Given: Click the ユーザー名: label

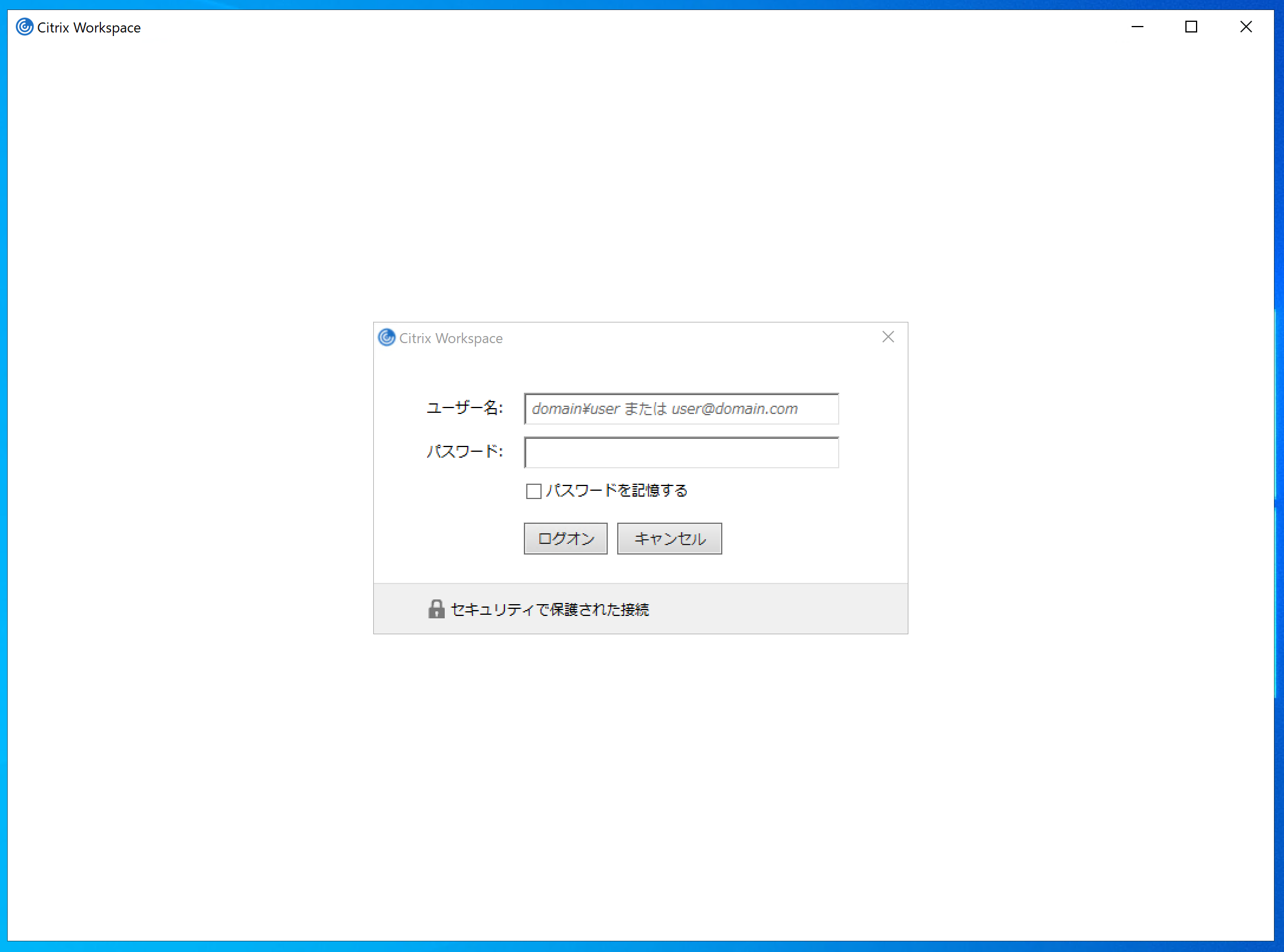Looking at the screenshot, I should (x=465, y=407).
